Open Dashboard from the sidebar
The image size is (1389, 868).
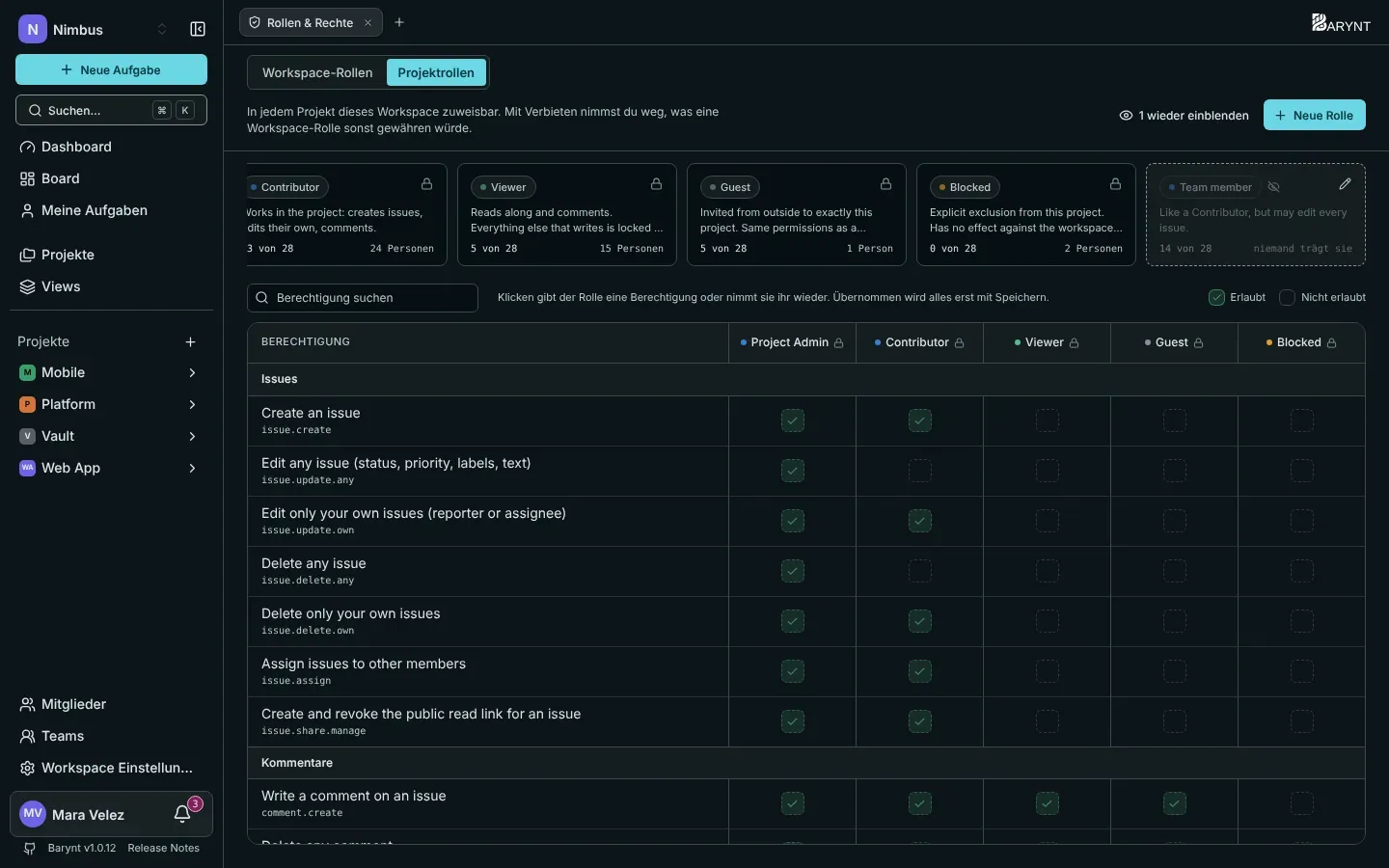(x=111, y=147)
